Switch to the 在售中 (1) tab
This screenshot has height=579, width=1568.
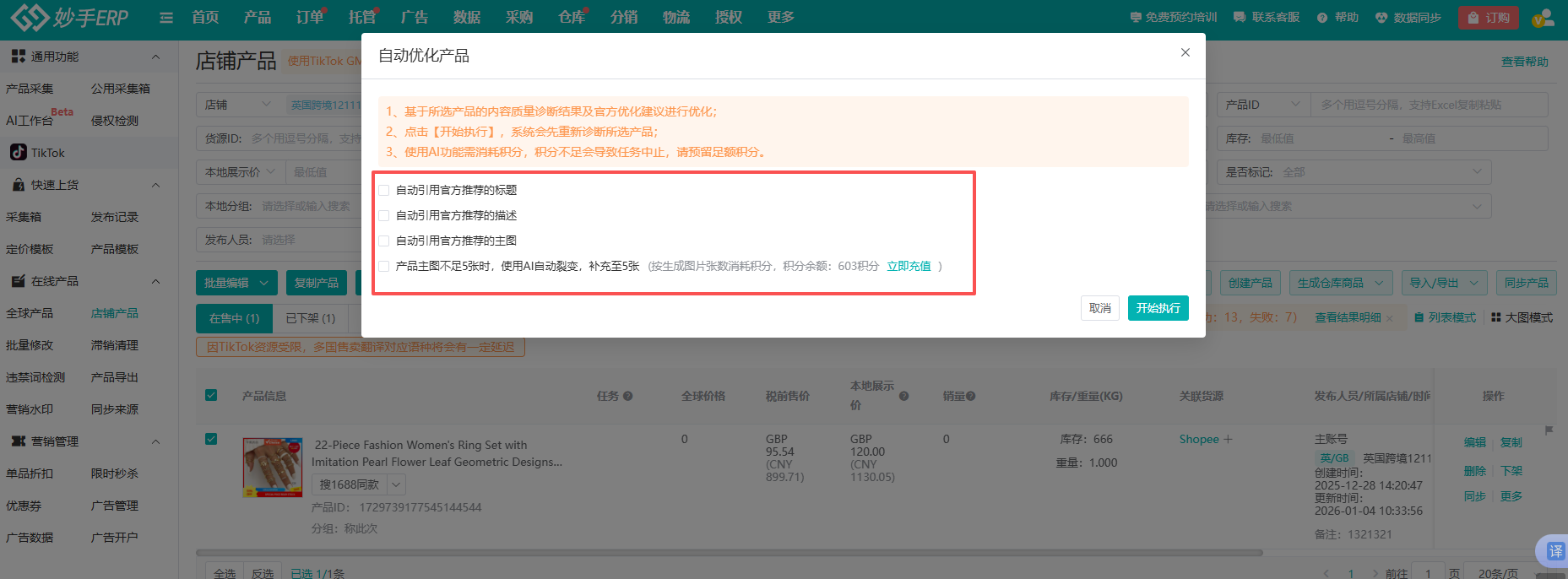point(234,318)
